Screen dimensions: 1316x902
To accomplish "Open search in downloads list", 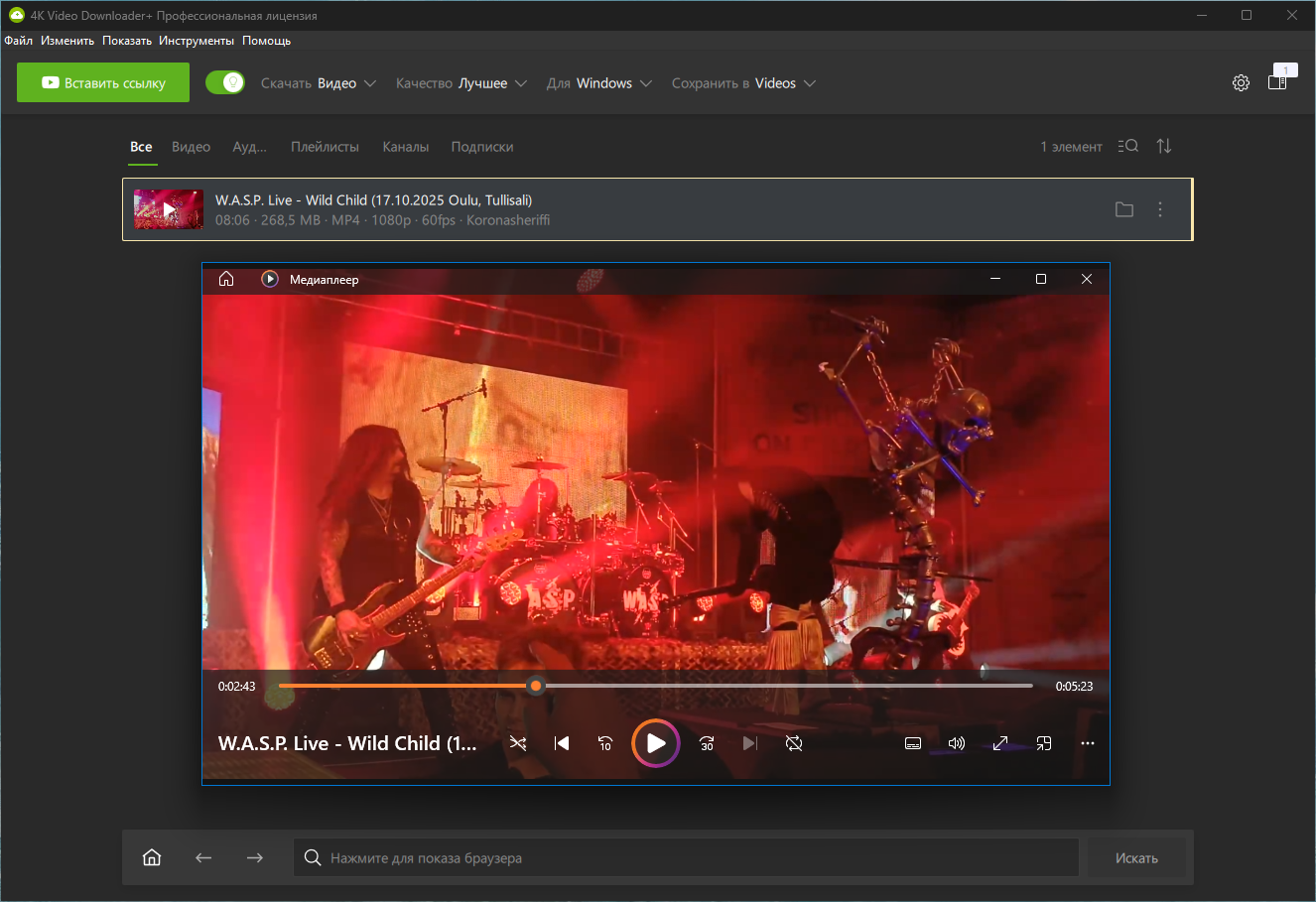I will (1127, 146).
